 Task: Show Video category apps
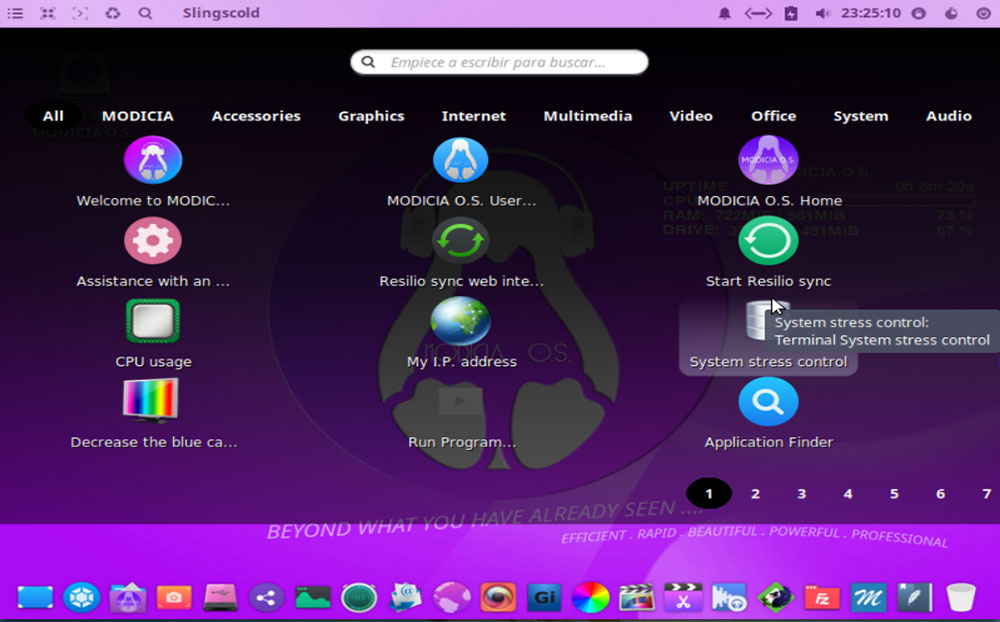[x=691, y=115]
